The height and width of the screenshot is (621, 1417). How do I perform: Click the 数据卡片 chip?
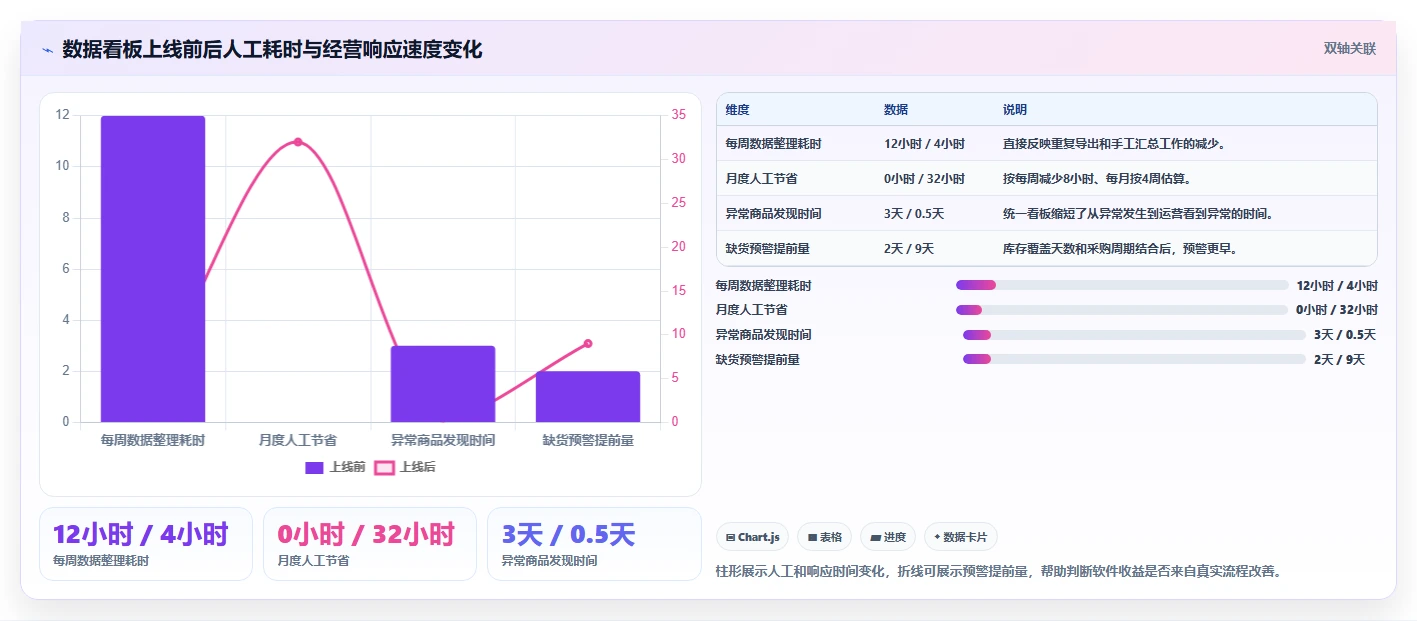[x=961, y=537]
